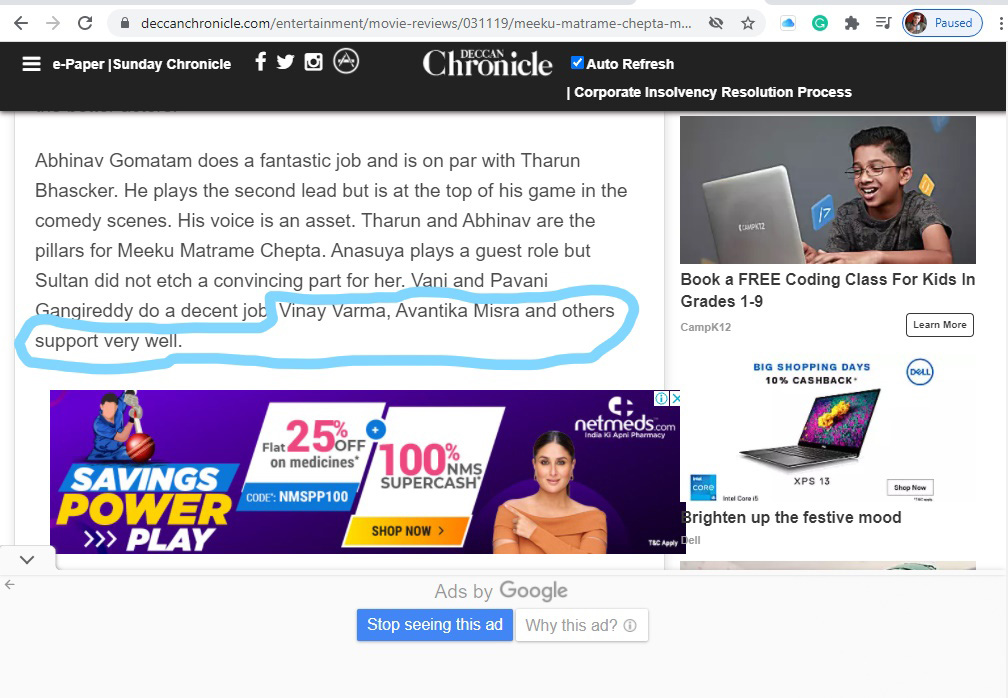This screenshot has width=1008, height=698.
Task: Click the address bar URL field
Action: (x=416, y=23)
